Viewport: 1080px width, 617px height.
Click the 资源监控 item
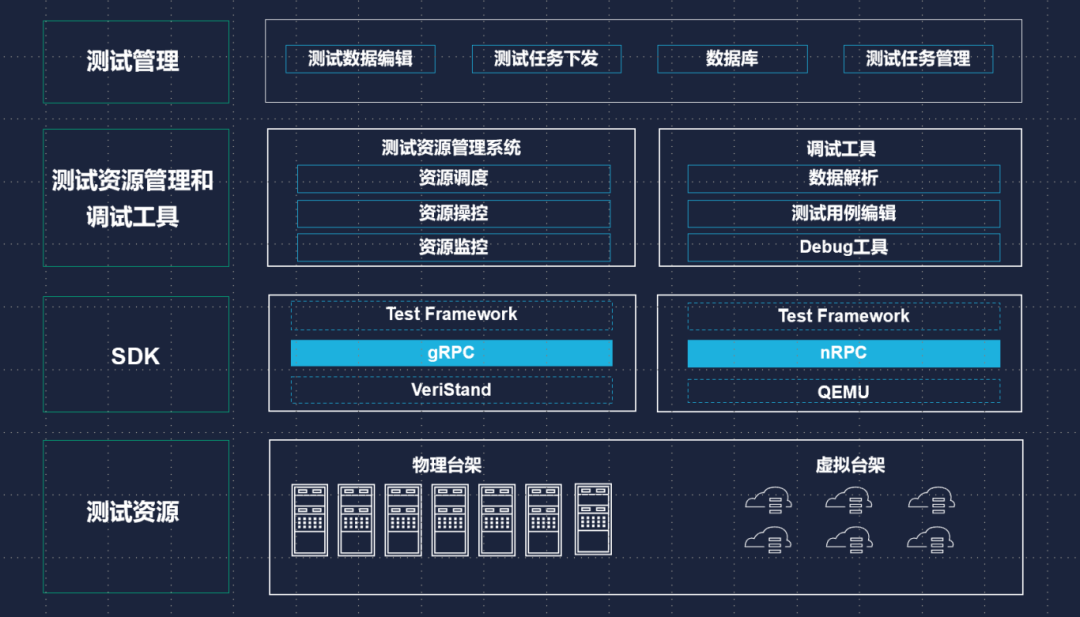click(x=453, y=247)
